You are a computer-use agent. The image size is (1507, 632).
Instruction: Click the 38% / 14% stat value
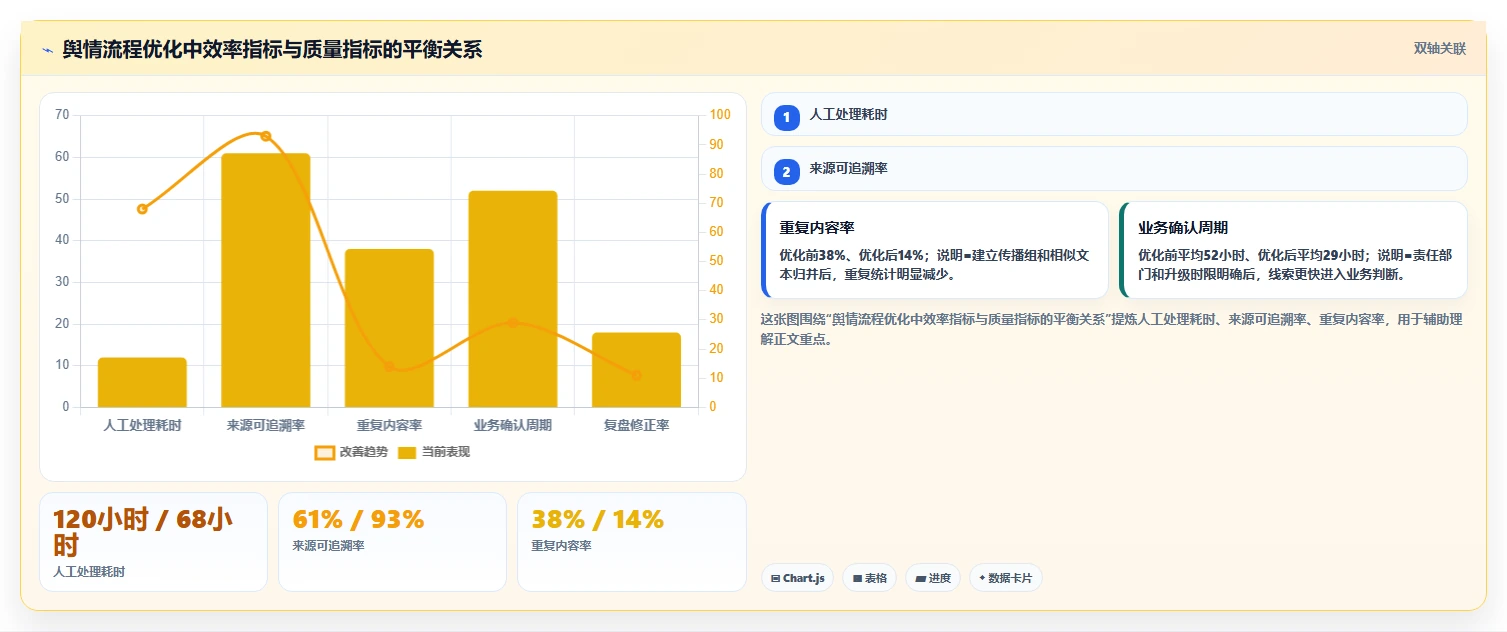click(x=597, y=519)
